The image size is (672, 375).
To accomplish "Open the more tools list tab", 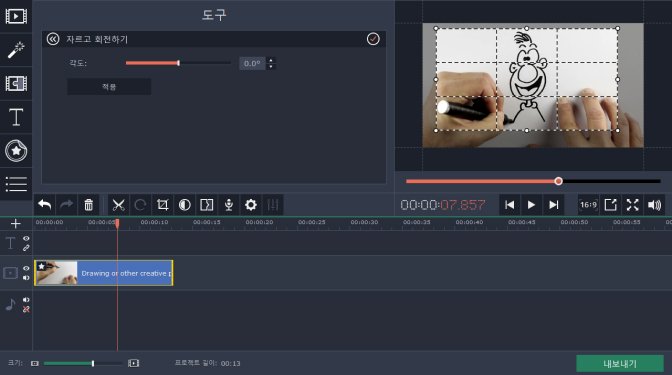I will tap(16, 184).
